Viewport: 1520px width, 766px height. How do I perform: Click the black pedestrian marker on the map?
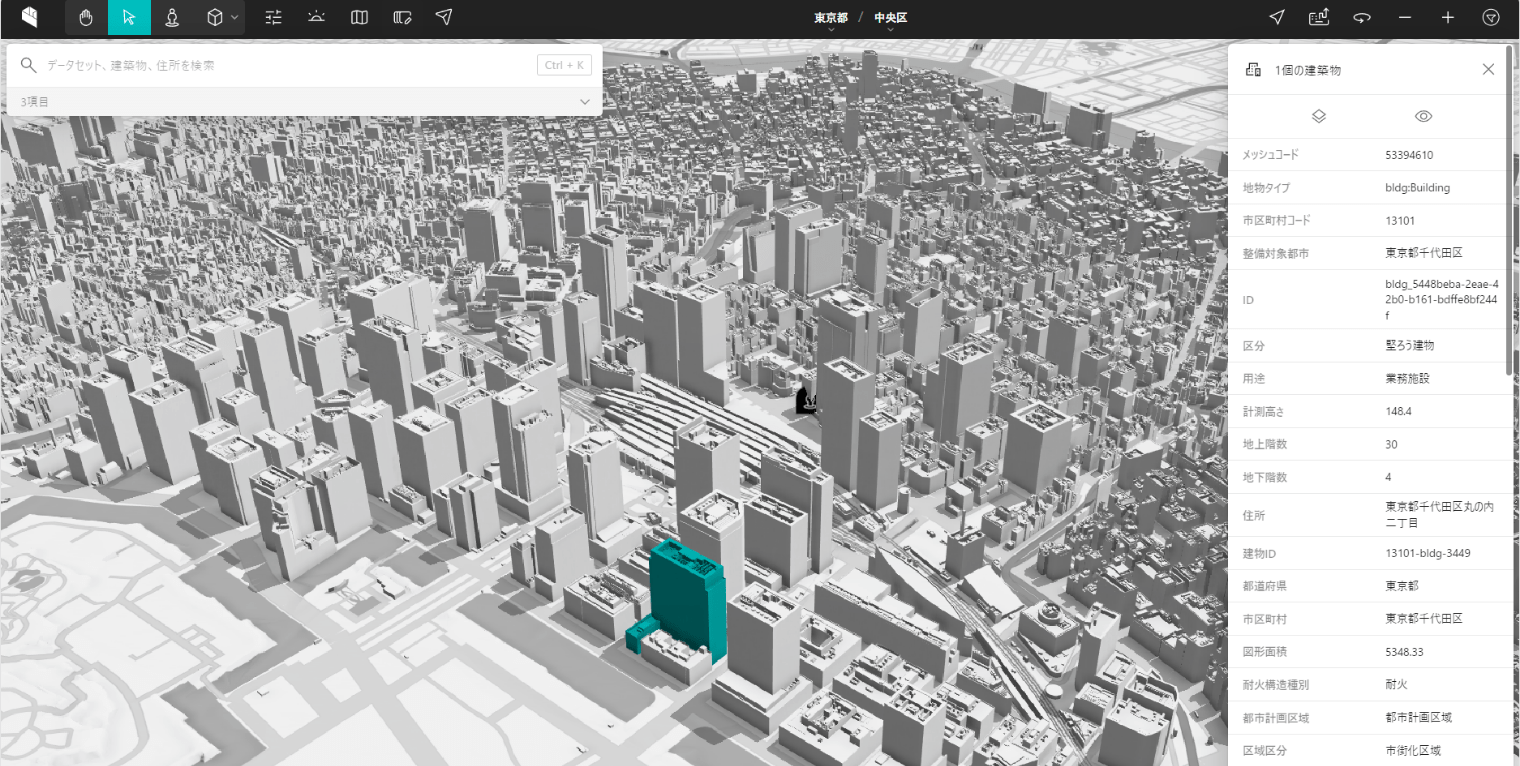pos(808,400)
